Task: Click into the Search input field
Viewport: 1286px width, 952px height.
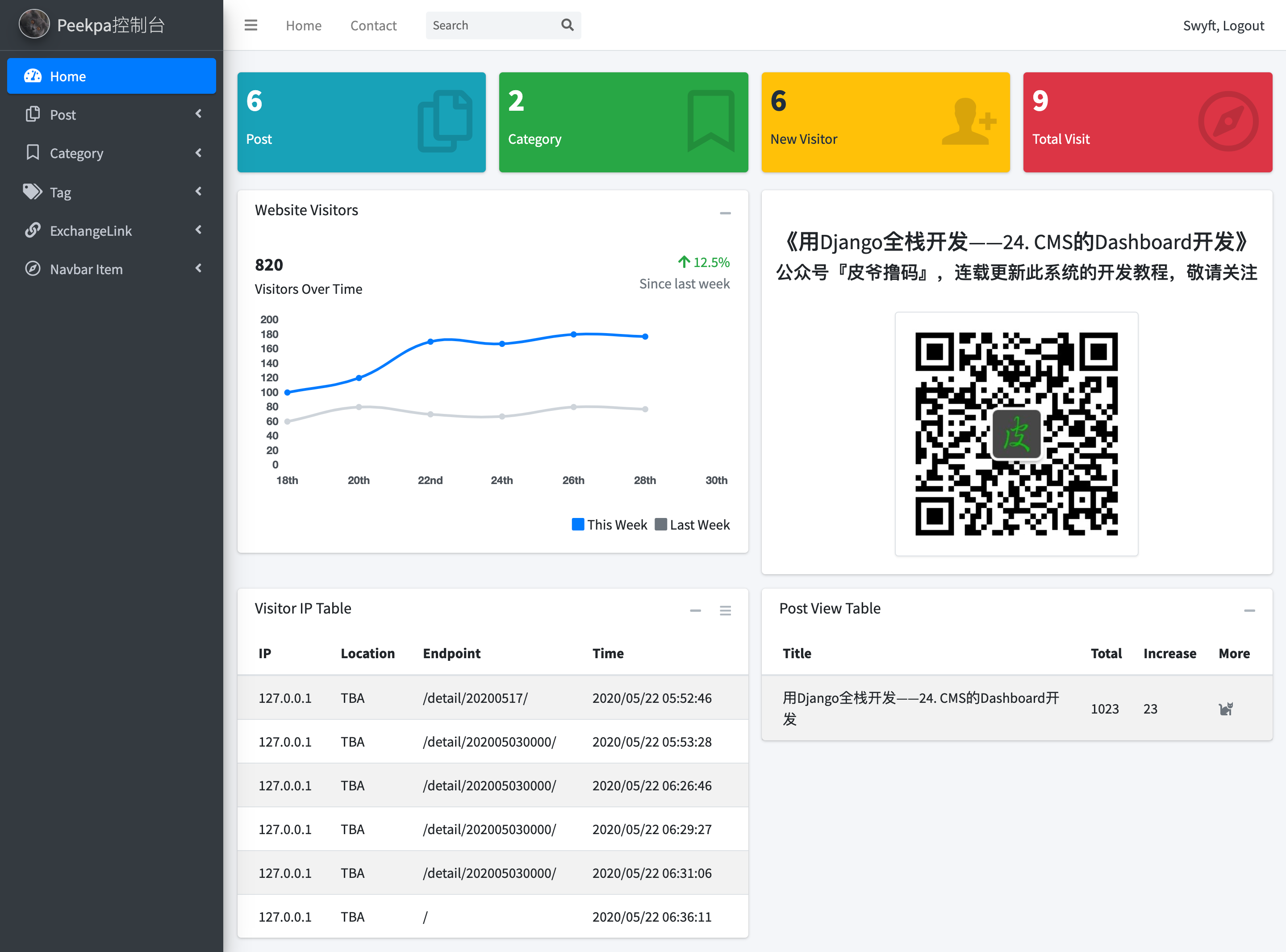Action: pyautogui.click(x=490, y=25)
